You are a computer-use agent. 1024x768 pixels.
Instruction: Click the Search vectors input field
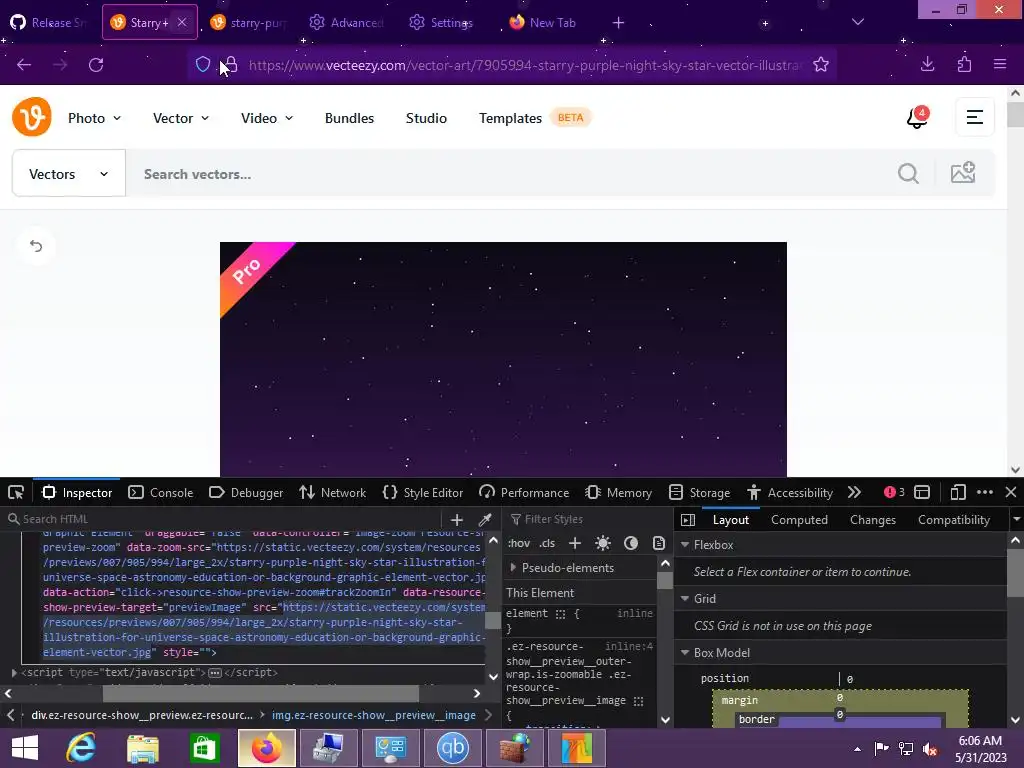[509, 174]
